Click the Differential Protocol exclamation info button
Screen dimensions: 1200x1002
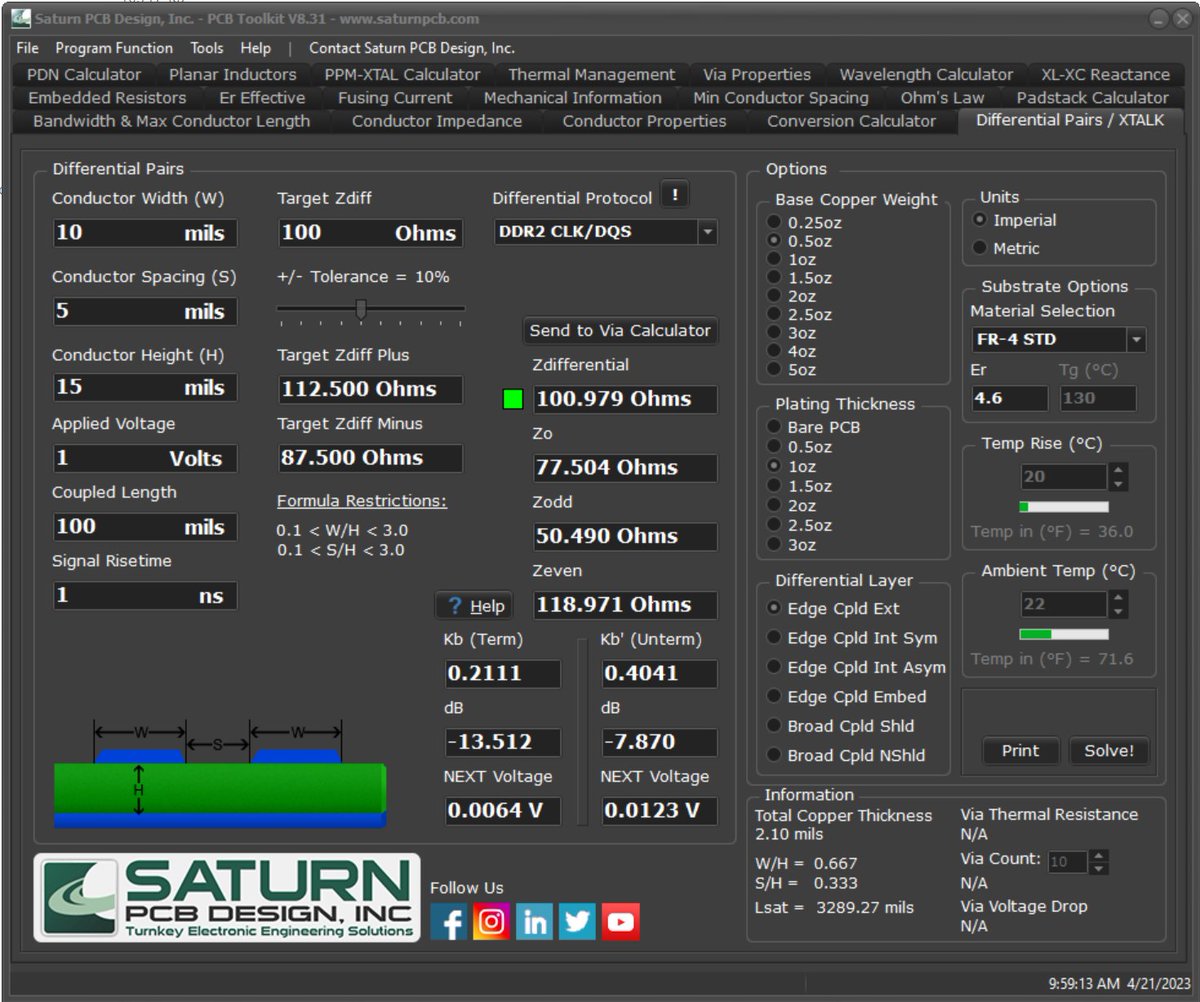point(675,196)
